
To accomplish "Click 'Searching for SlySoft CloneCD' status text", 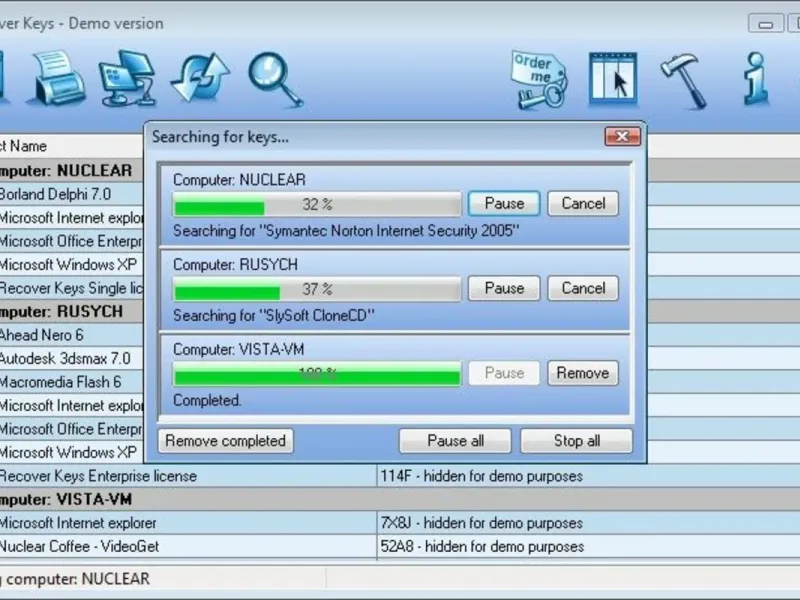I will tap(273, 316).
